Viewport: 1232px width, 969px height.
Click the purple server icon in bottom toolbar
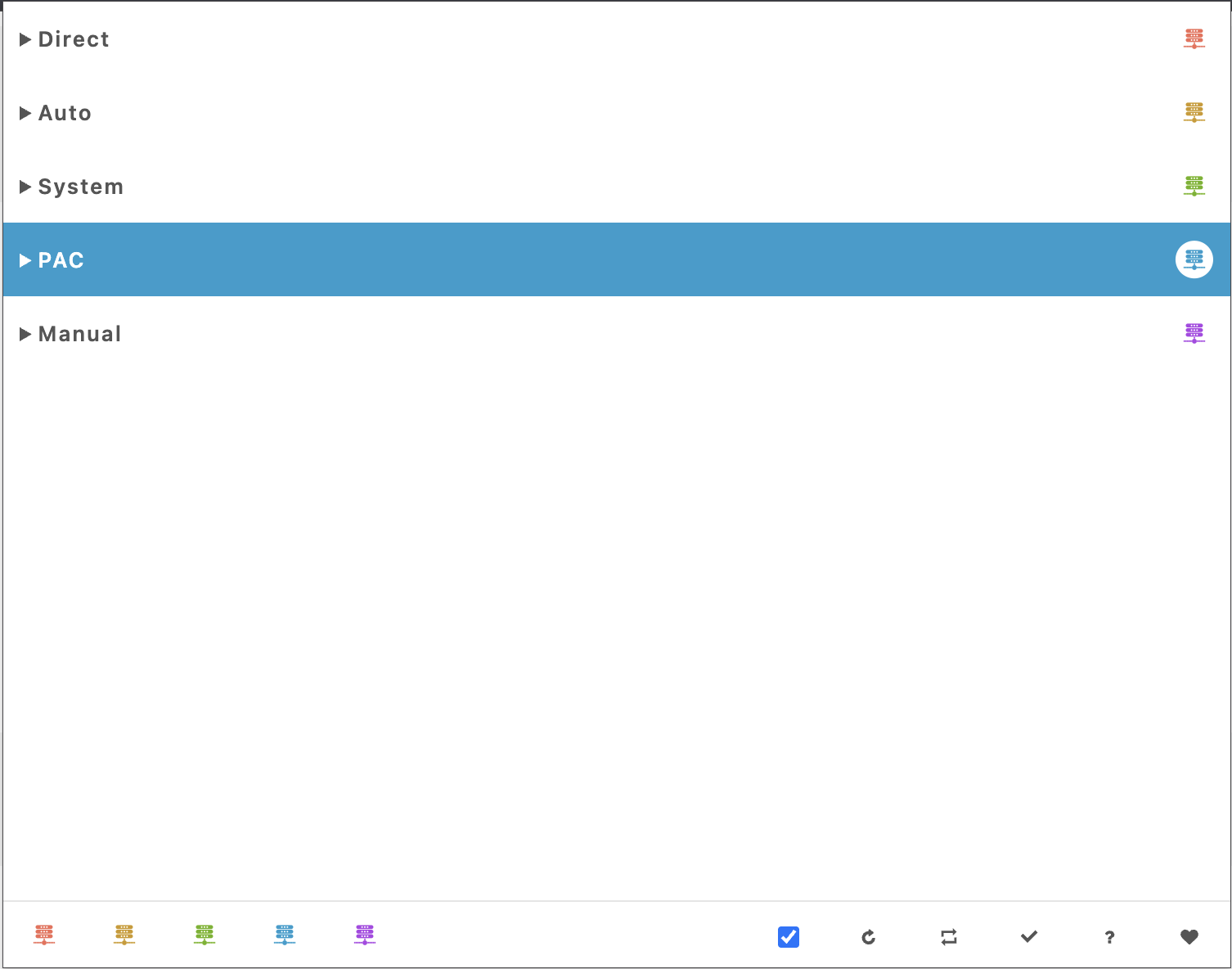tap(365, 935)
